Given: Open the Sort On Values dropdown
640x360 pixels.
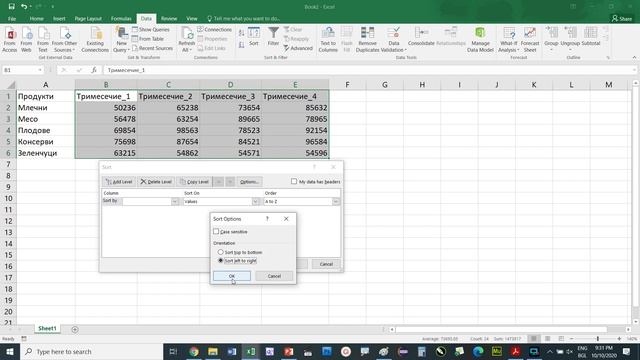Looking at the screenshot, I should click(x=255, y=202).
